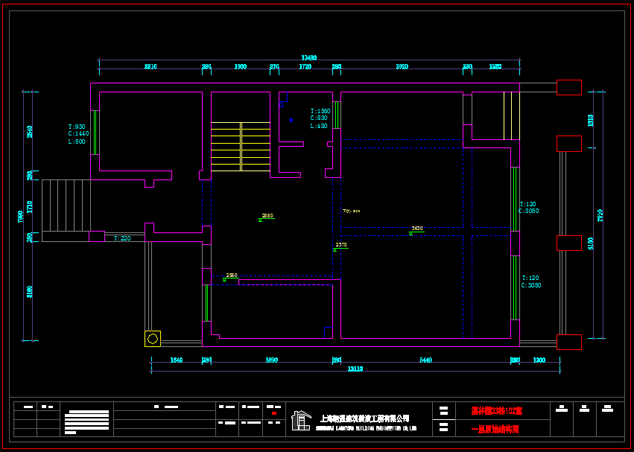This screenshot has height=452, width=634.
Task: Select the small blue square in lower room
Action: (x=328, y=332)
